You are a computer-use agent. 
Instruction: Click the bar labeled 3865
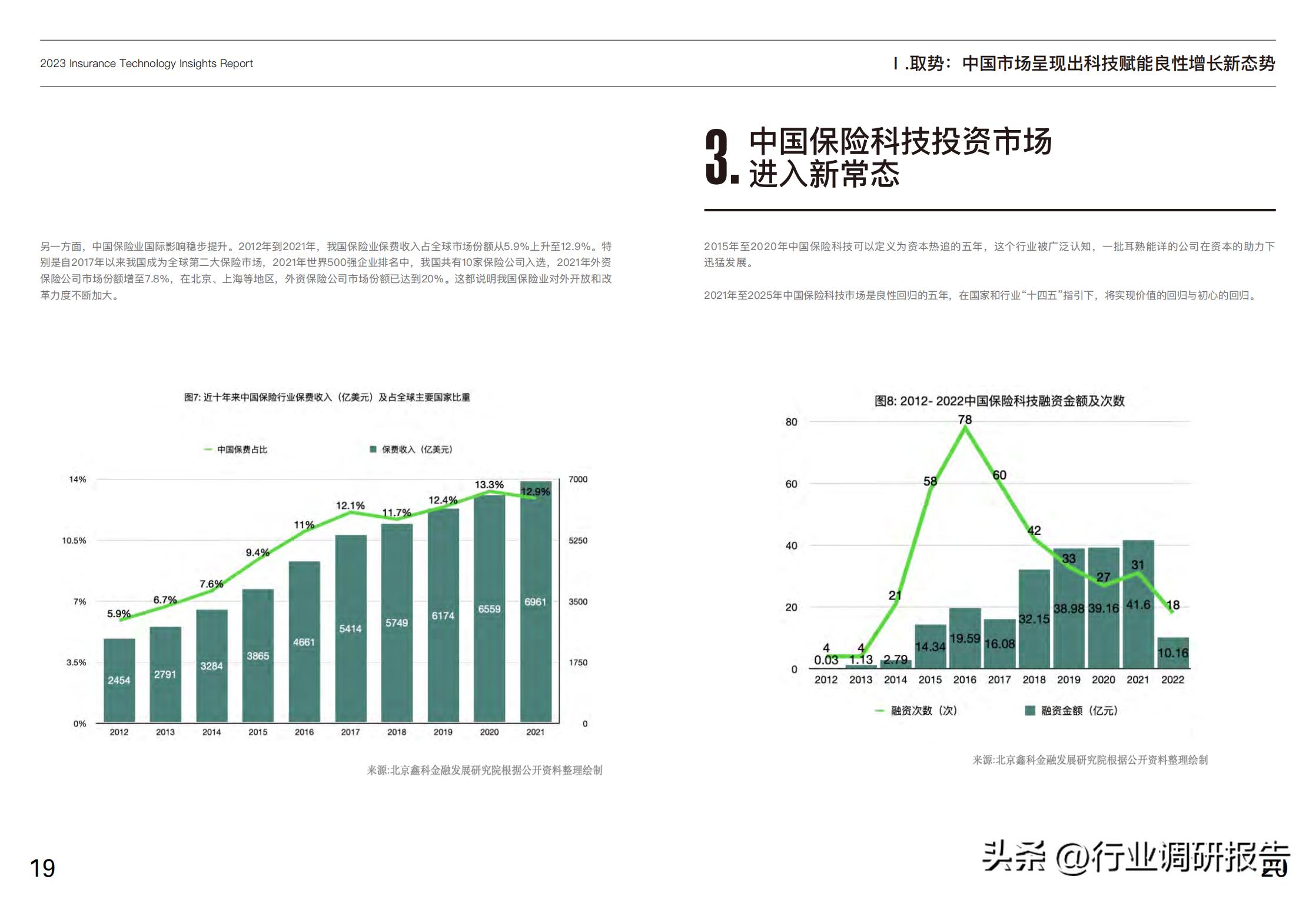click(x=258, y=655)
